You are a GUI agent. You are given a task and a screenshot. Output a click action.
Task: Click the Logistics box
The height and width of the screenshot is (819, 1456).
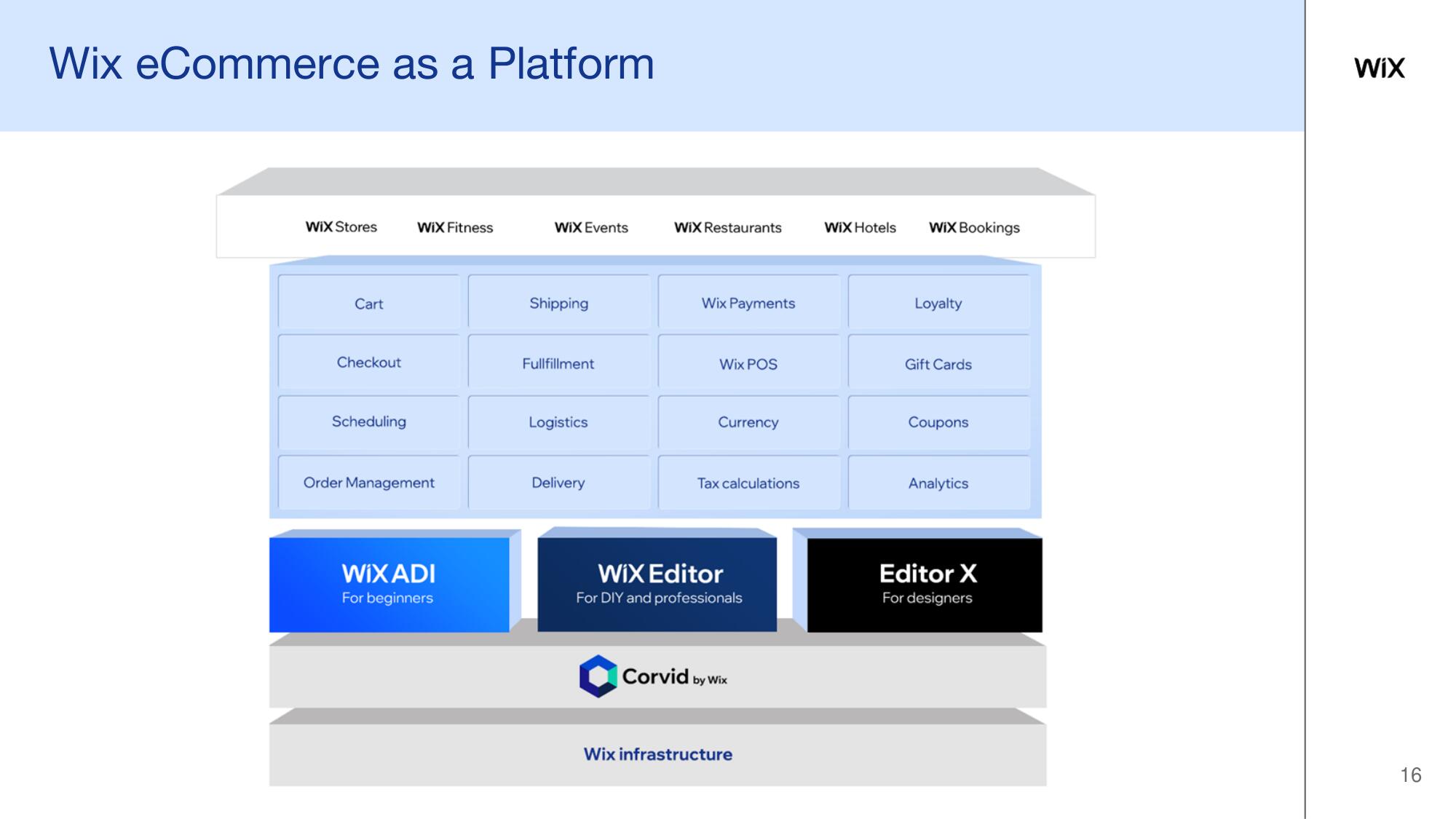(559, 422)
